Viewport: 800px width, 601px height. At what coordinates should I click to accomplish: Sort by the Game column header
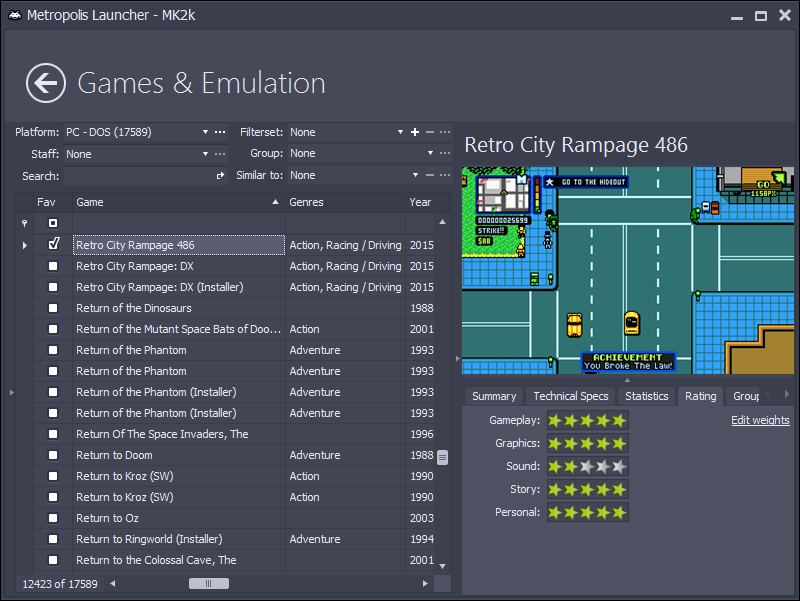[178, 203]
